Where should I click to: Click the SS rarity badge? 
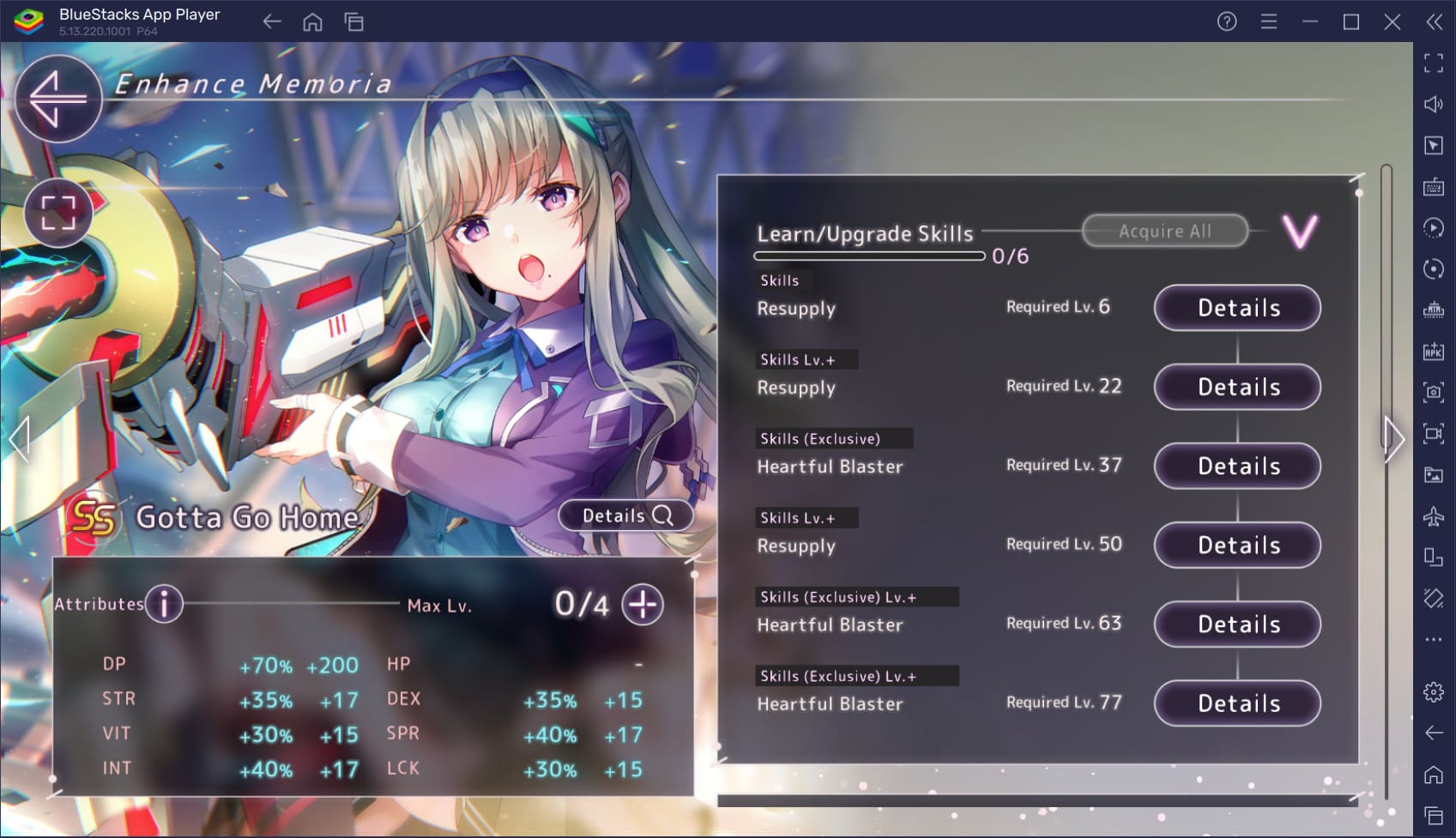(93, 516)
